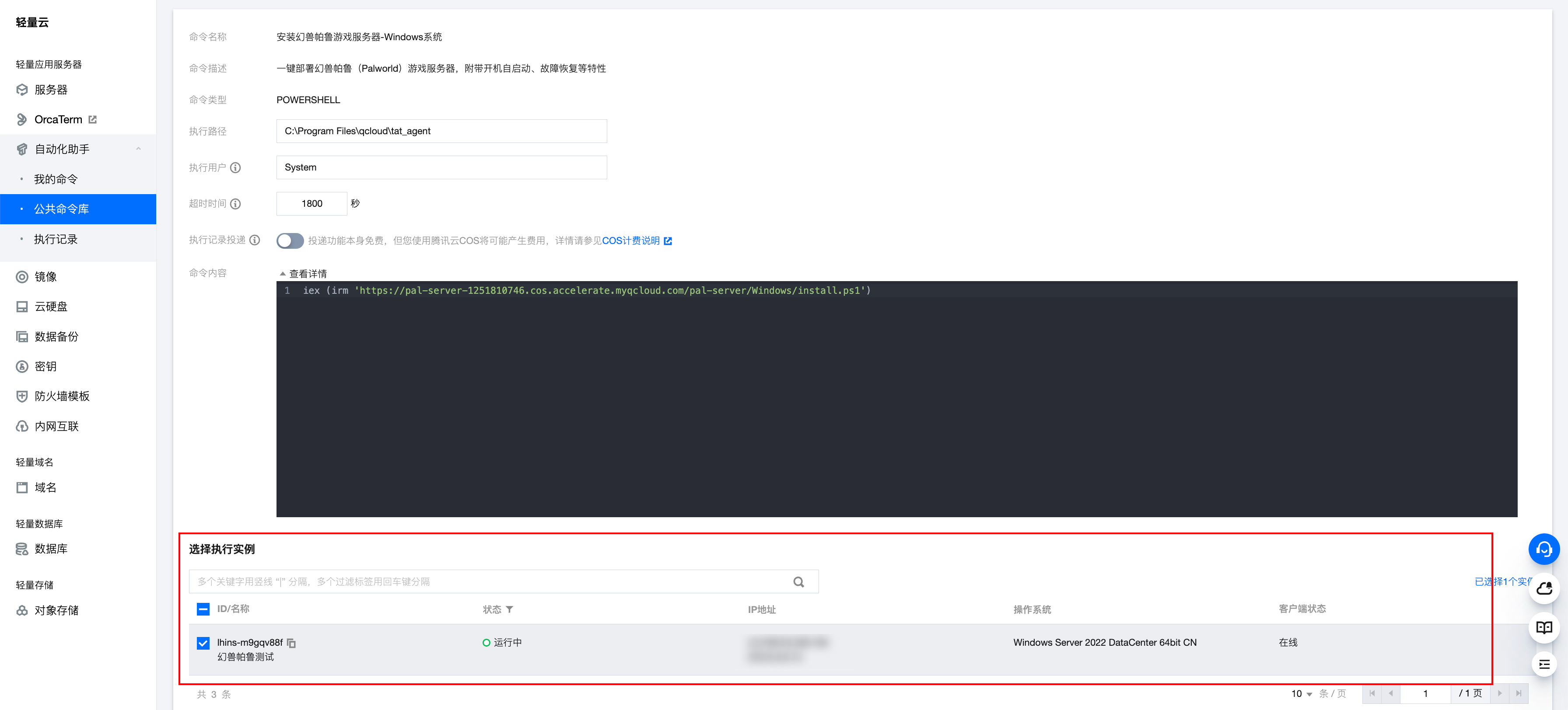This screenshot has width=1568, height=710.
Task: Open the 状态 column filter
Action: pos(510,609)
